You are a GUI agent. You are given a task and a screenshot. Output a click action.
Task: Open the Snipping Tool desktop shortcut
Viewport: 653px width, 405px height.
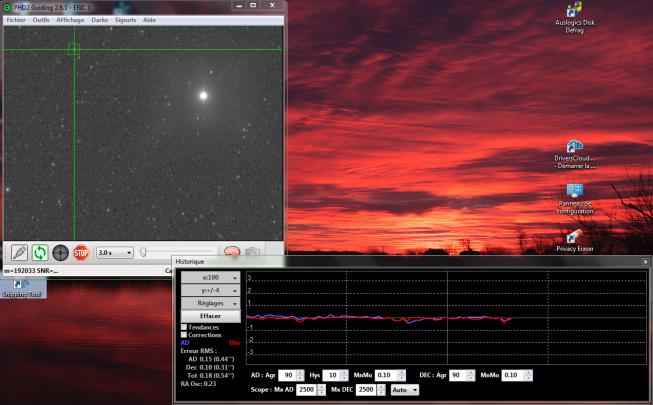(22, 288)
